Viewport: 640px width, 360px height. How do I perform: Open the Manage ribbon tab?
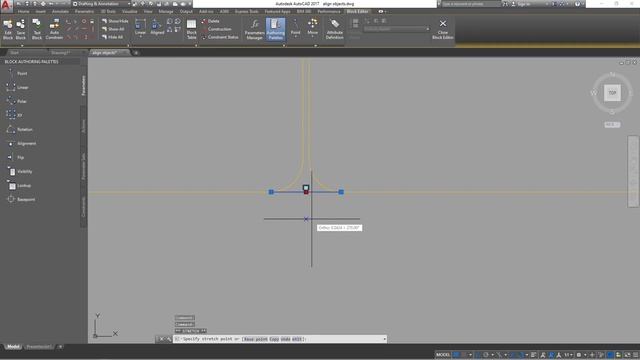click(x=166, y=11)
